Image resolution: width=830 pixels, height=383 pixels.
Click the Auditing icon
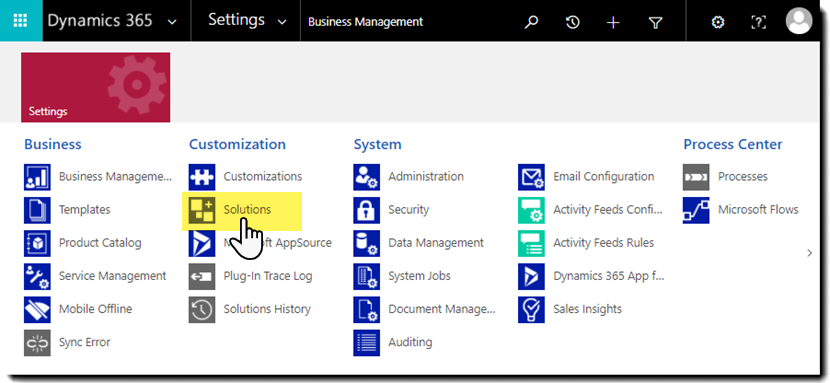[366, 342]
